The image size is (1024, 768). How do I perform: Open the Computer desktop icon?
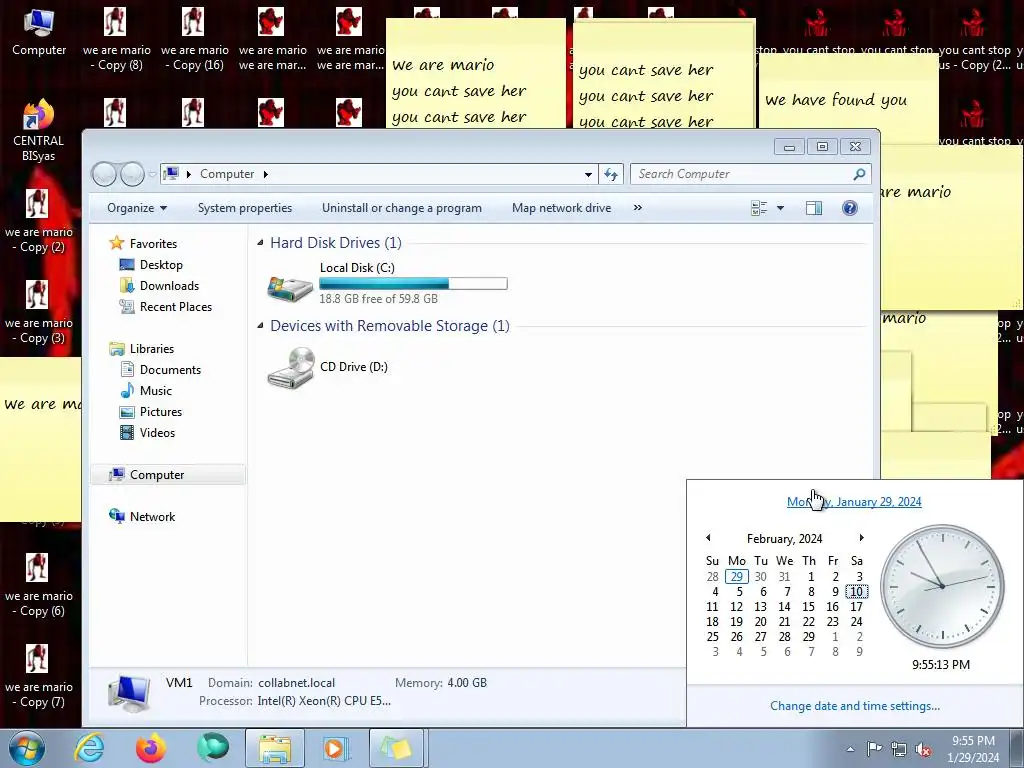tap(39, 33)
